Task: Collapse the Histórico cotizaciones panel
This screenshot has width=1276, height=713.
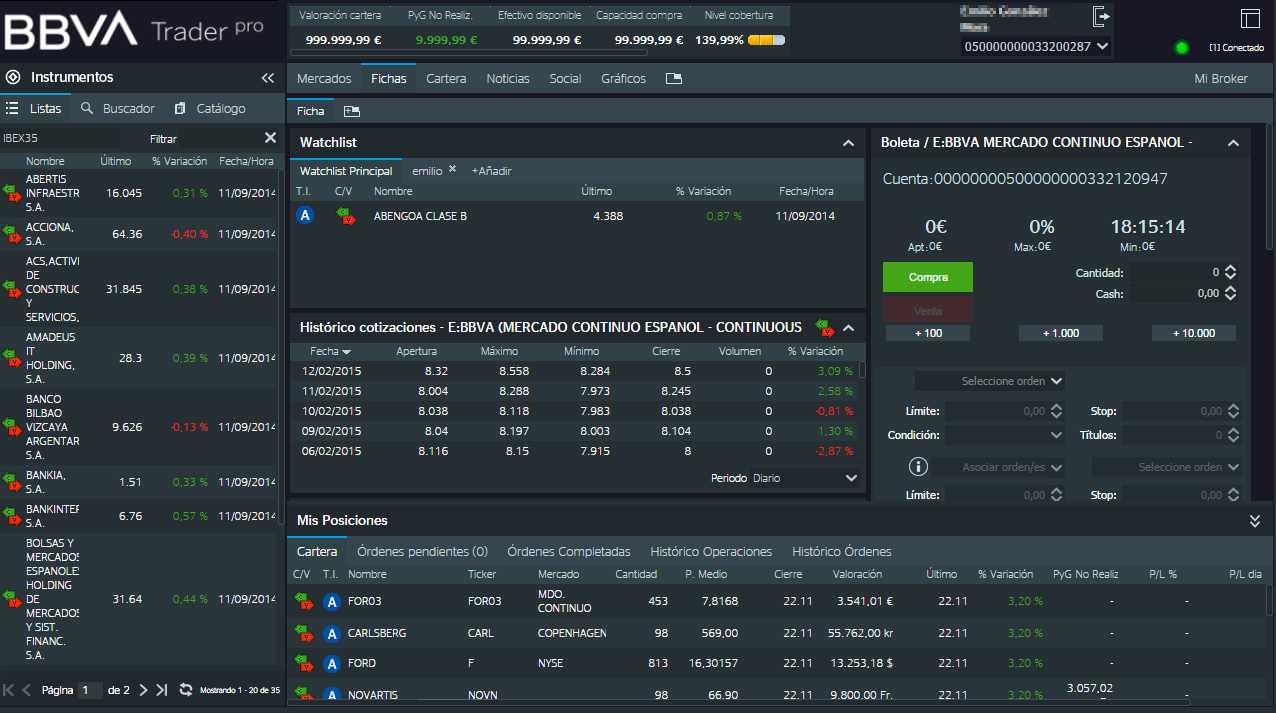Action: point(848,327)
